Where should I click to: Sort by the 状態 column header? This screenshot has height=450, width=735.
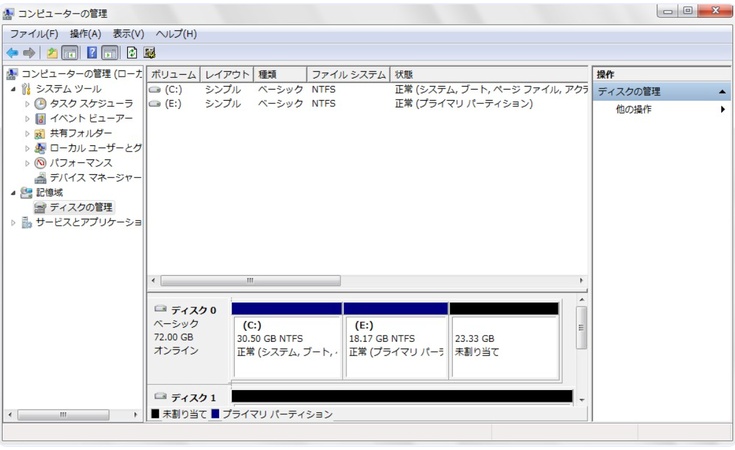488,75
